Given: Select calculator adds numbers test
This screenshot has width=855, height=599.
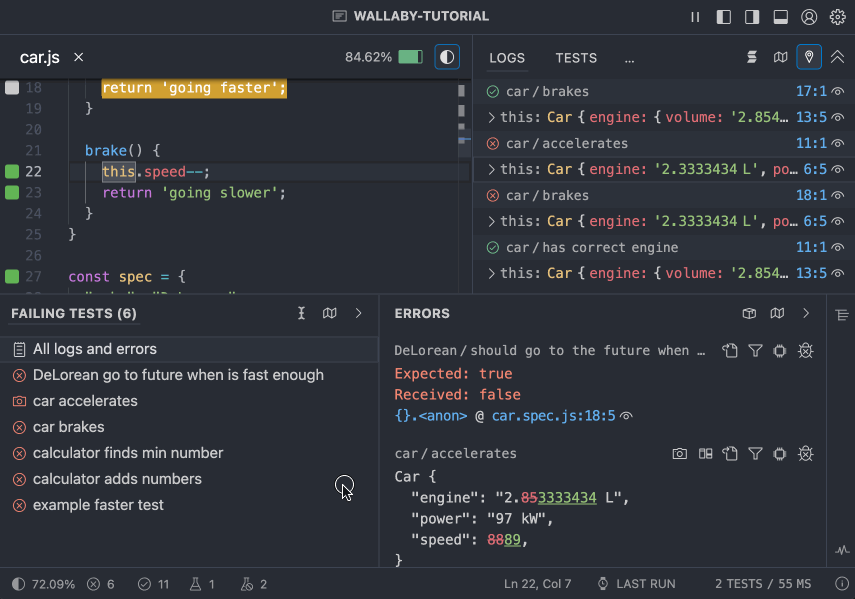Looking at the screenshot, I should click(189, 479).
